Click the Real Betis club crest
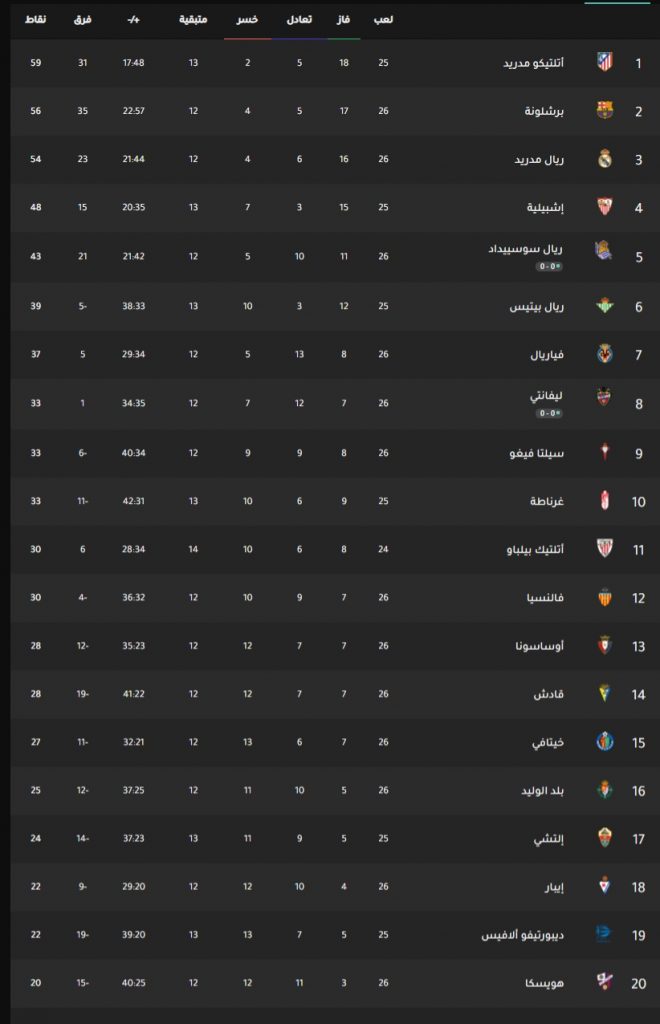 click(605, 306)
